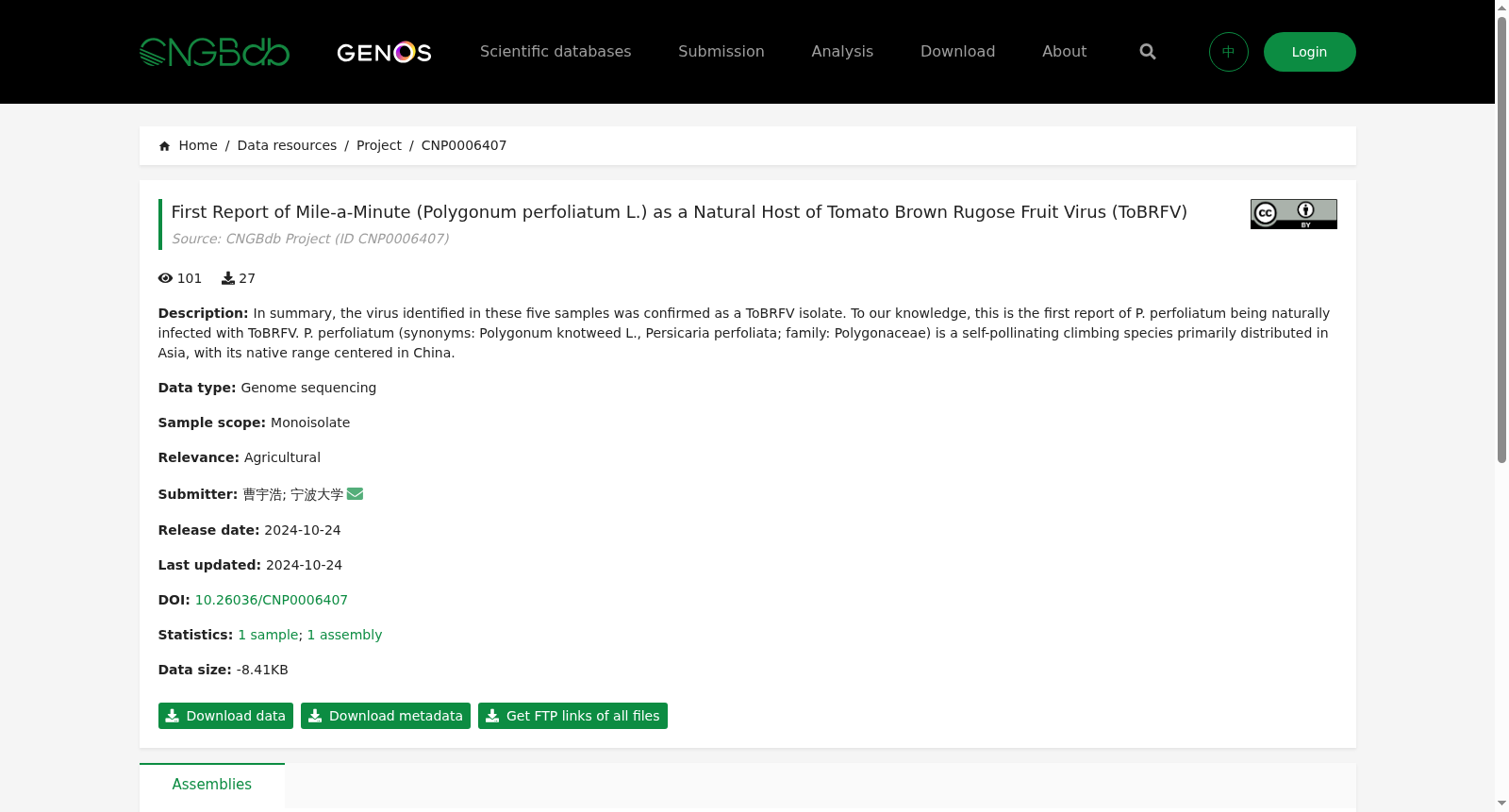This screenshot has width=1509, height=812.
Task: Click the Last updated 2024-10-24 value
Action: coord(304,565)
